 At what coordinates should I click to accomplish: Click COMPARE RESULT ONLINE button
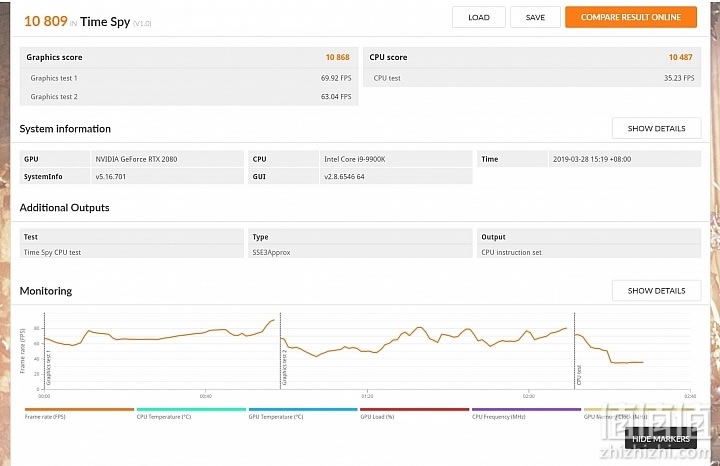[x=630, y=17]
